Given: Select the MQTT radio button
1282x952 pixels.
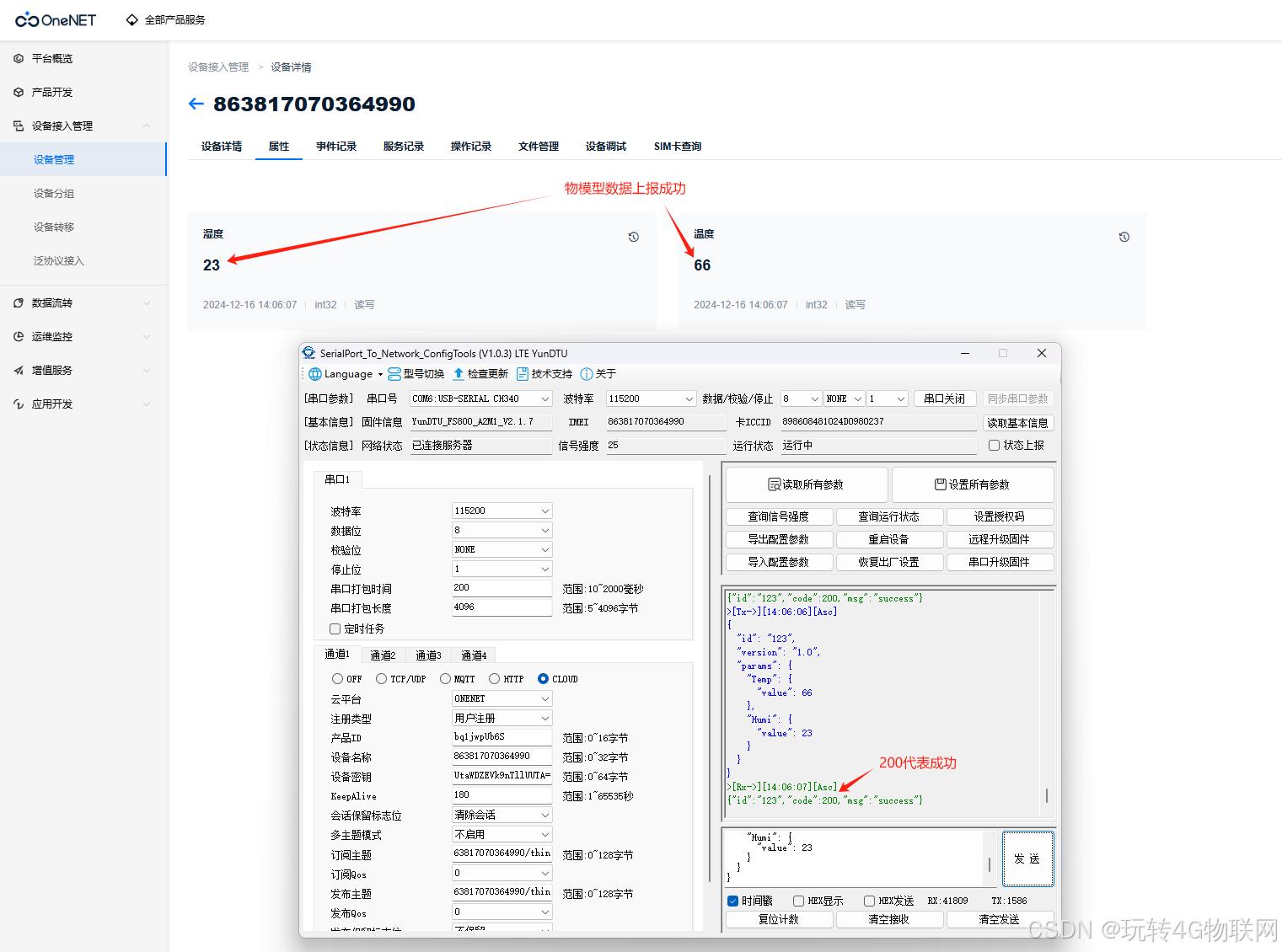Looking at the screenshot, I should point(445,678).
